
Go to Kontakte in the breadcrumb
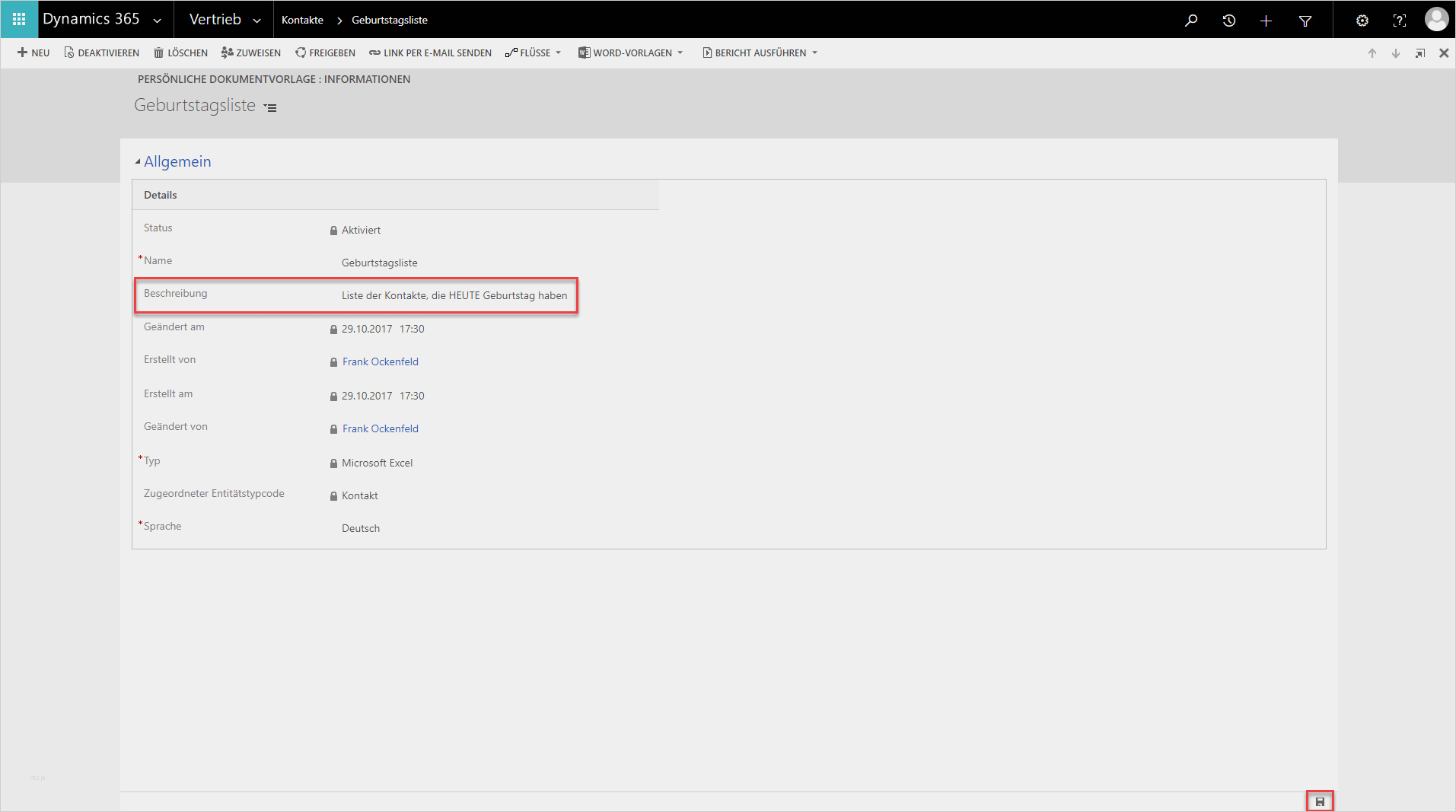[x=302, y=21]
